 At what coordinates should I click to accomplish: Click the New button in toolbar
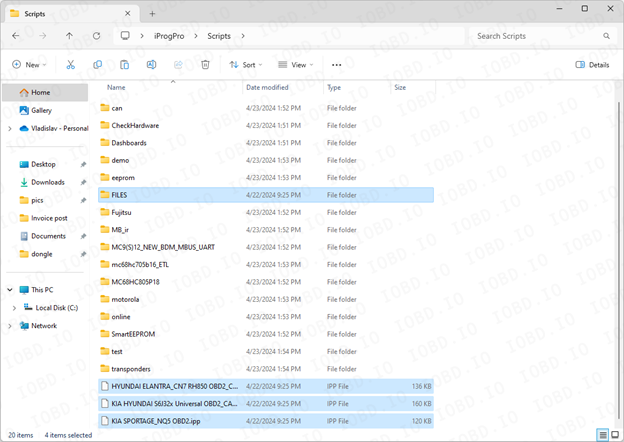coord(30,65)
